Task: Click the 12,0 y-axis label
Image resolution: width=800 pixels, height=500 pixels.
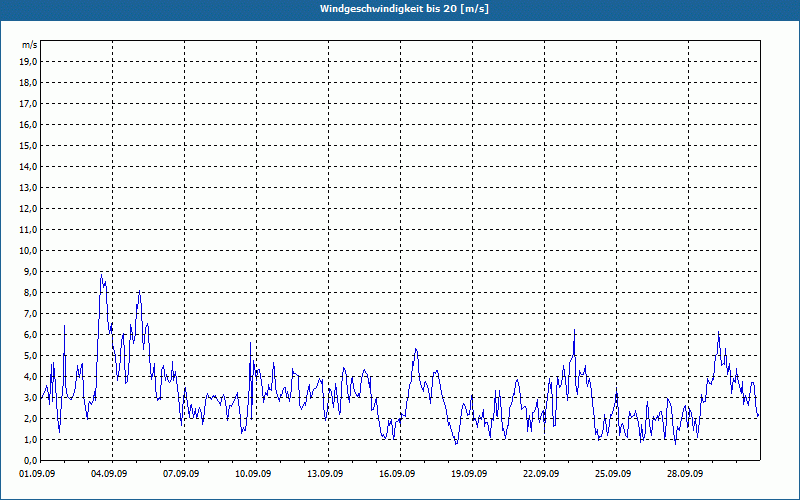Action: (x=28, y=209)
